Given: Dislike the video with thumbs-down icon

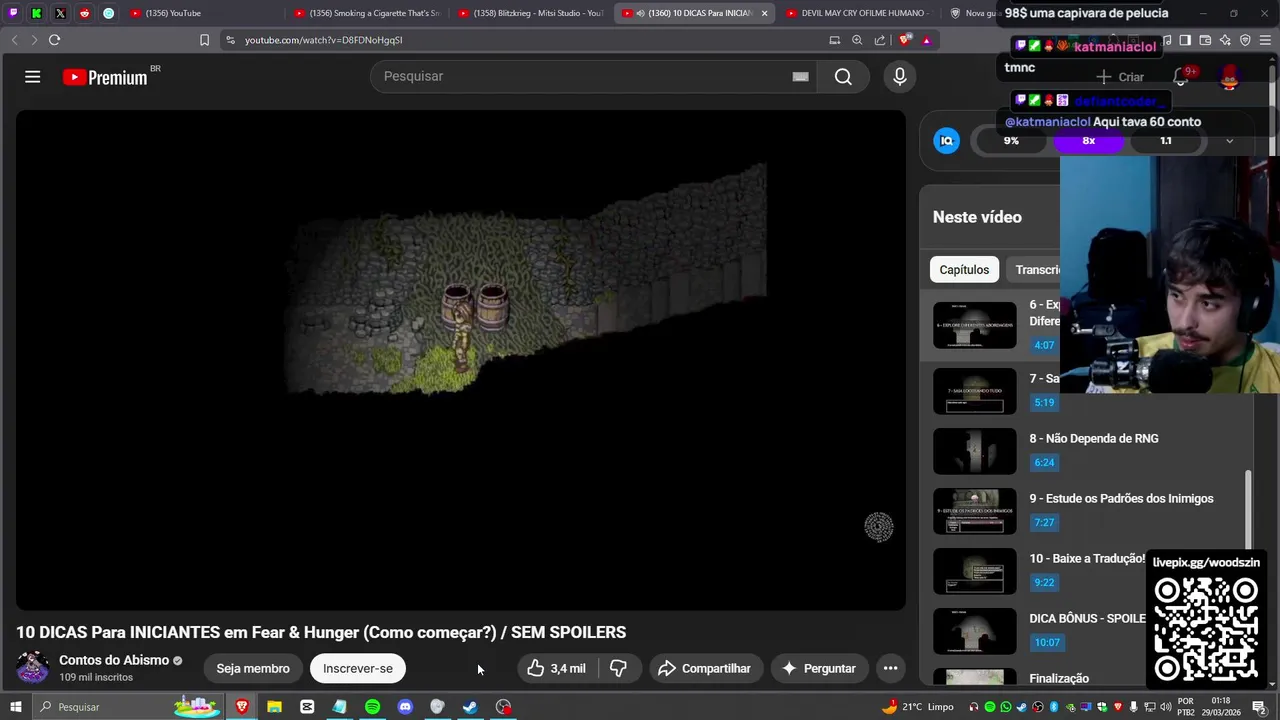Looking at the screenshot, I should (x=618, y=668).
